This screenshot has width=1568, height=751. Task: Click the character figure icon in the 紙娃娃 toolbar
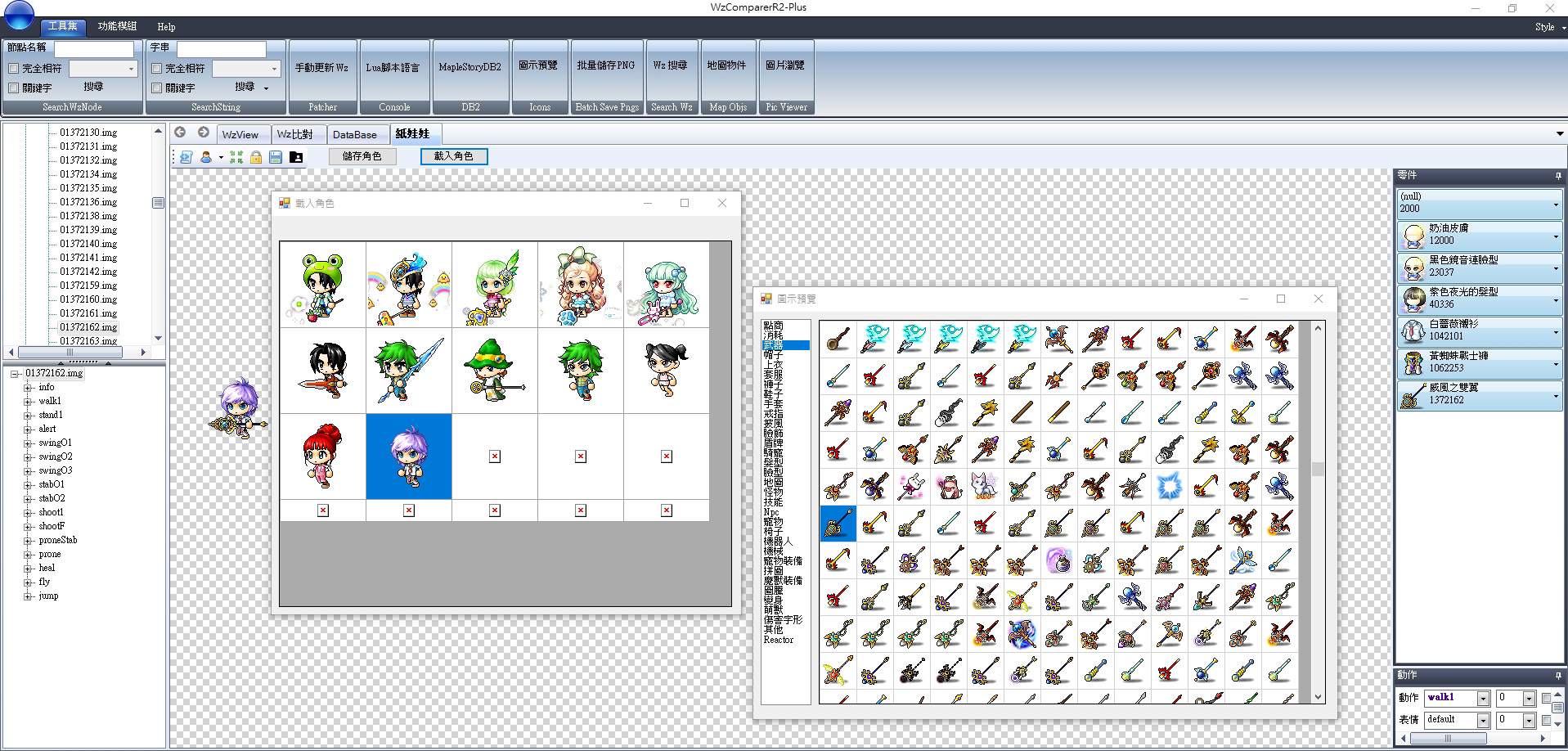pyautogui.click(x=206, y=156)
